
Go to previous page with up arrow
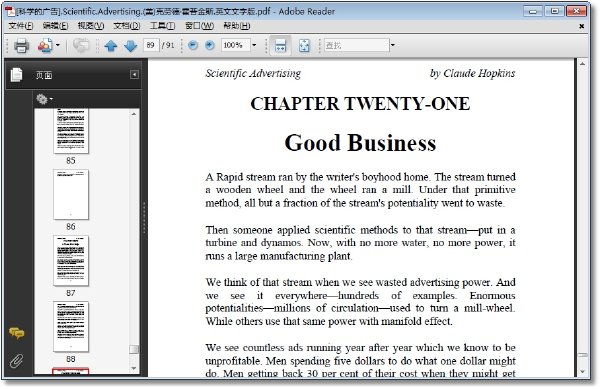[x=111, y=46]
